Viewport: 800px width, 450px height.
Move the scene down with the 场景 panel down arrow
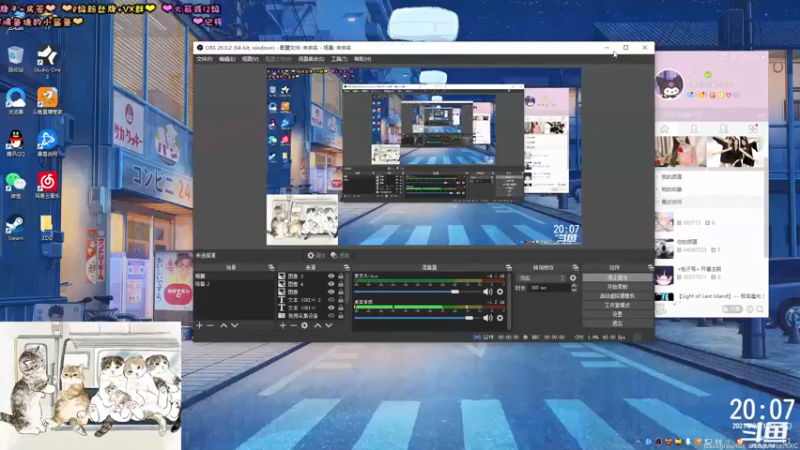coord(235,326)
